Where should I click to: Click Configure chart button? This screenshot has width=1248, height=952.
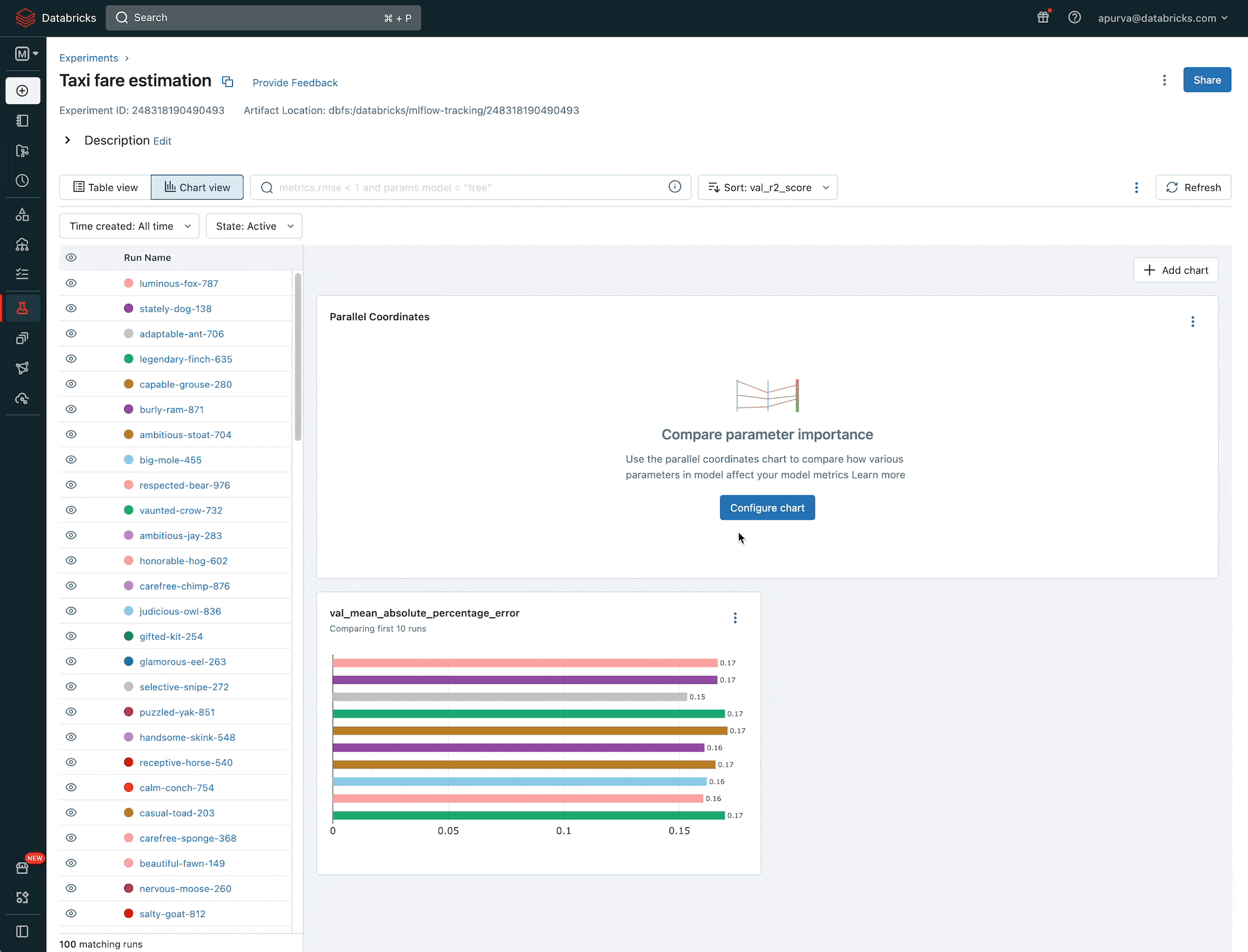click(x=767, y=507)
